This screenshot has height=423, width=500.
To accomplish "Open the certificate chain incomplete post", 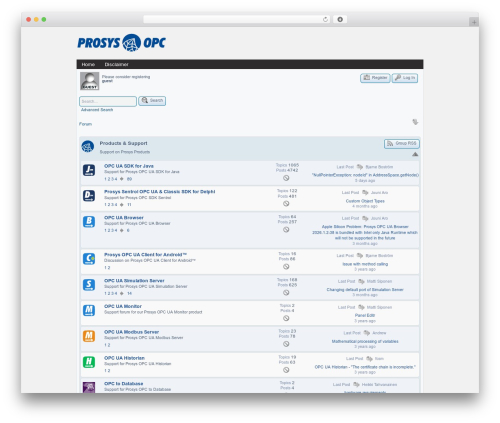I will tap(365, 367).
